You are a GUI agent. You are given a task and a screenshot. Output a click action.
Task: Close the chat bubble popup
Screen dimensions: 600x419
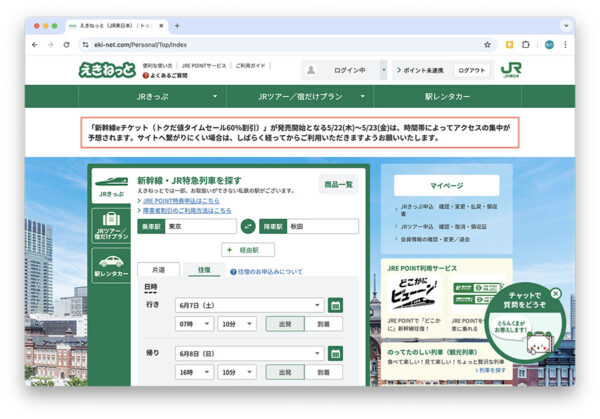coord(555,293)
